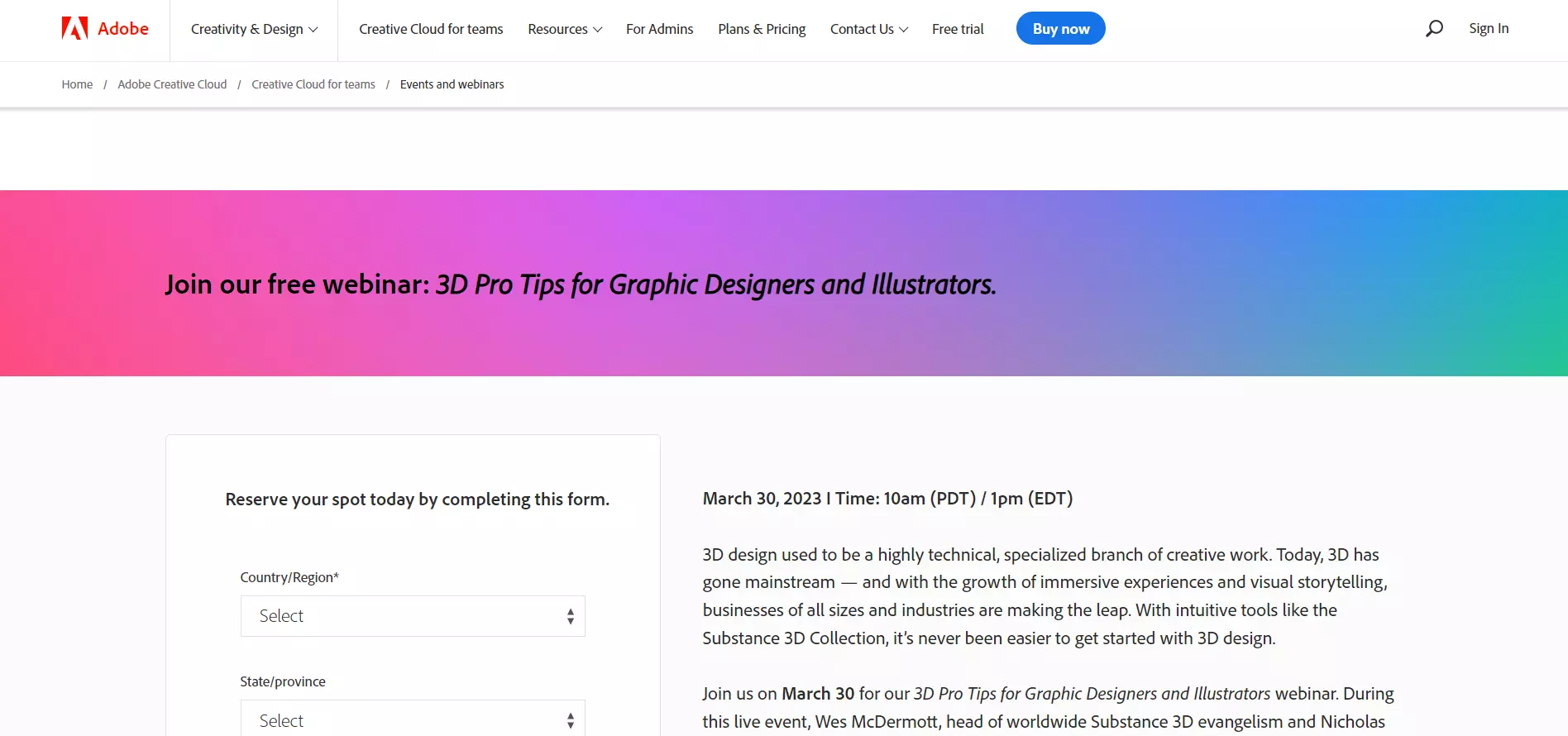Open Creative Cloud for teams breadcrumb

pyautogui.click(x=313, y=84)
